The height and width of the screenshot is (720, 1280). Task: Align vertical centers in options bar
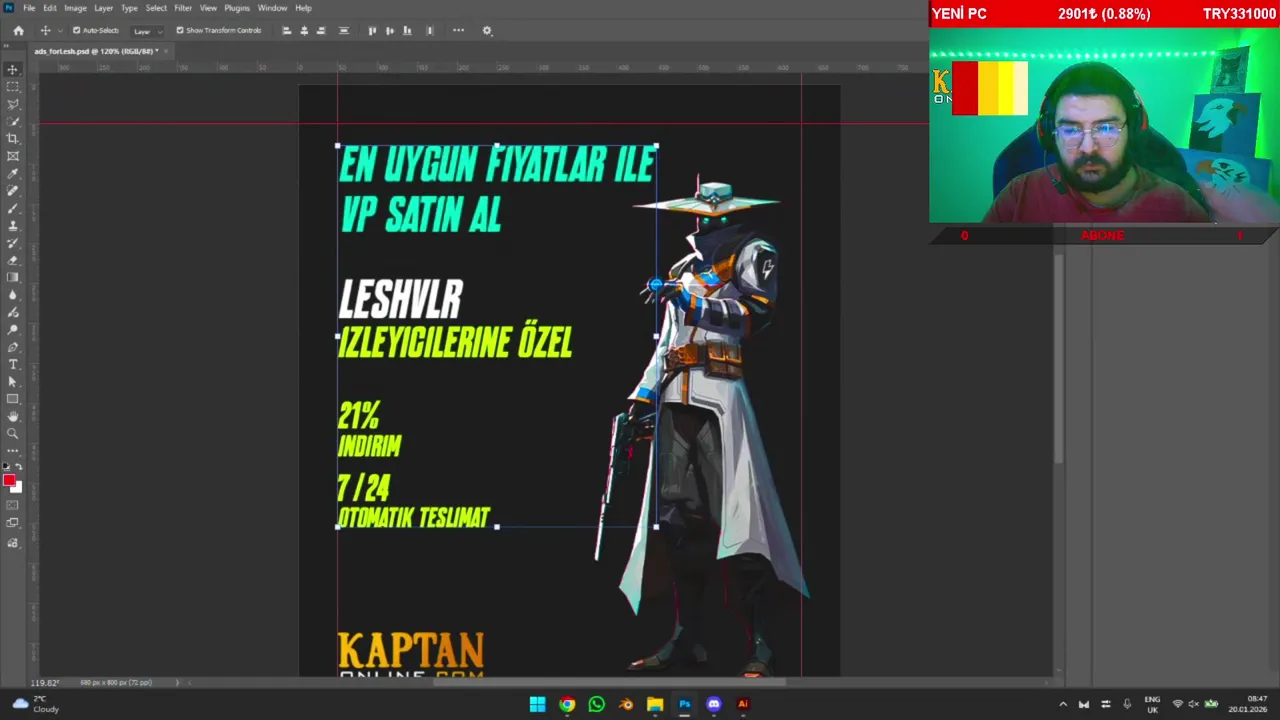[x=389, y=30]
